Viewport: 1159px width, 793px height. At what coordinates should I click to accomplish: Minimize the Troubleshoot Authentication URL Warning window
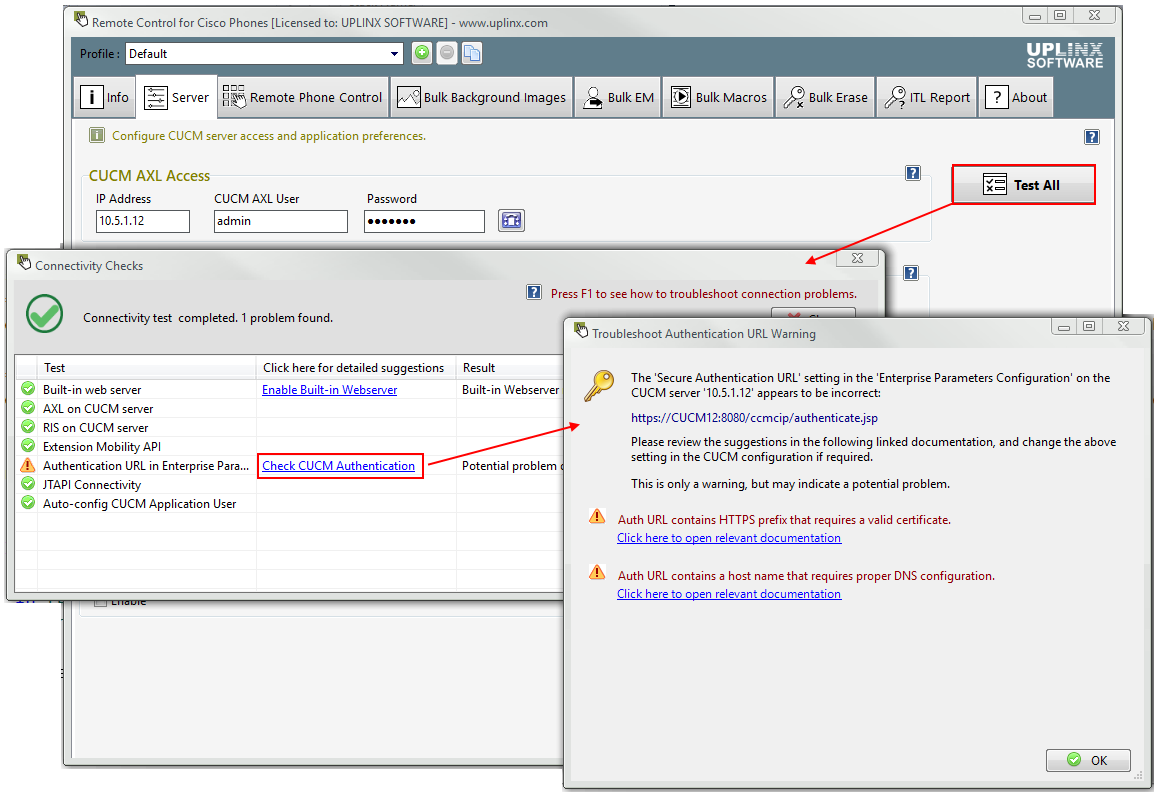click(x=1064, y=327)
